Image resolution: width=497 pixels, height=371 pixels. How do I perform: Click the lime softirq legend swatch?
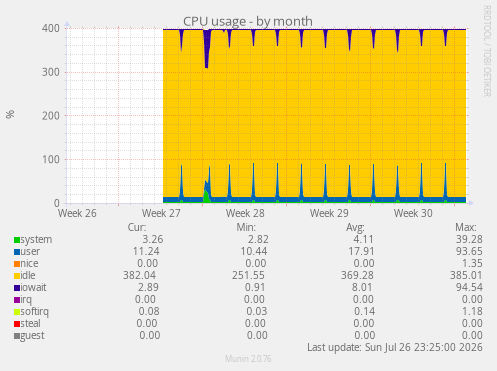[17, 312]
